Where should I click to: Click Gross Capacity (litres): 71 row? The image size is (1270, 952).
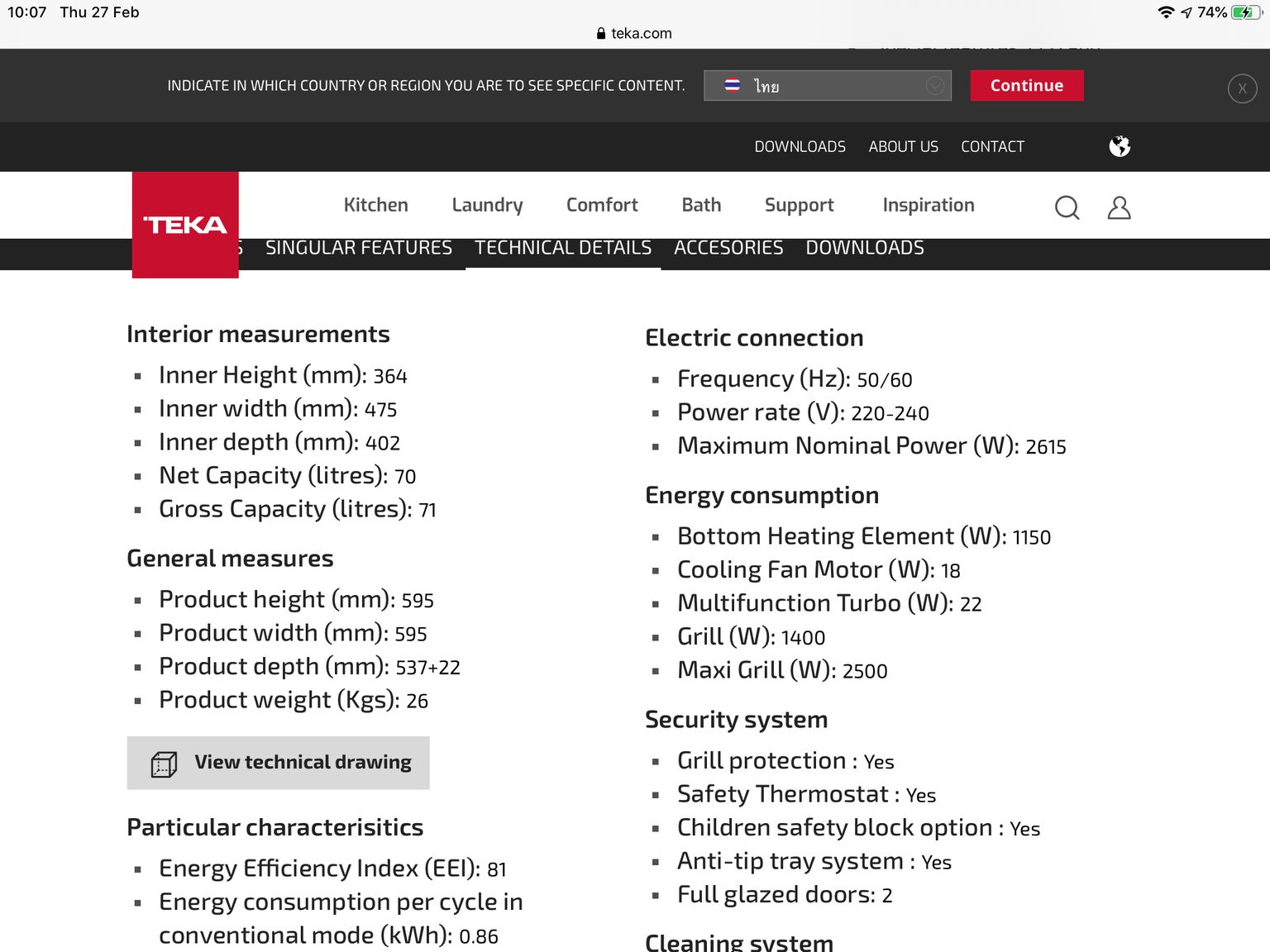click(297, 510)
